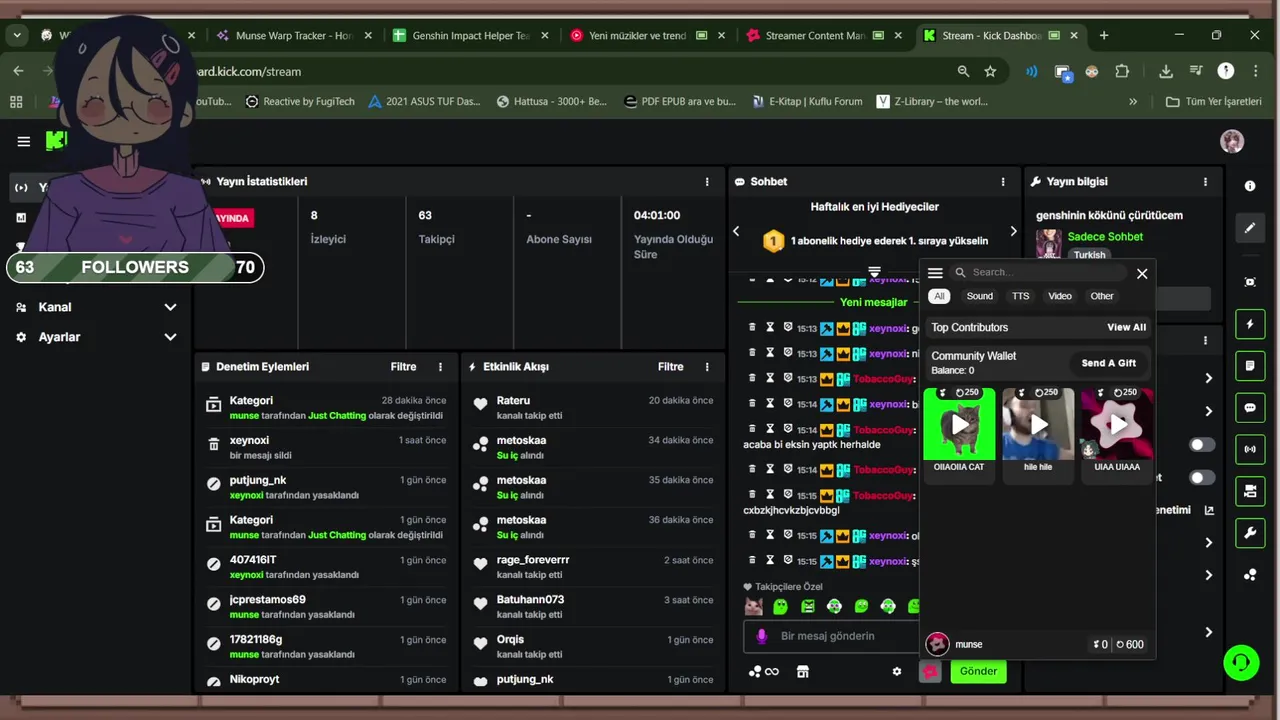This screenshot has height=720, width=1280.
Task: Play the UIAA UIAAA reward clip
Action: (1117, 424)
